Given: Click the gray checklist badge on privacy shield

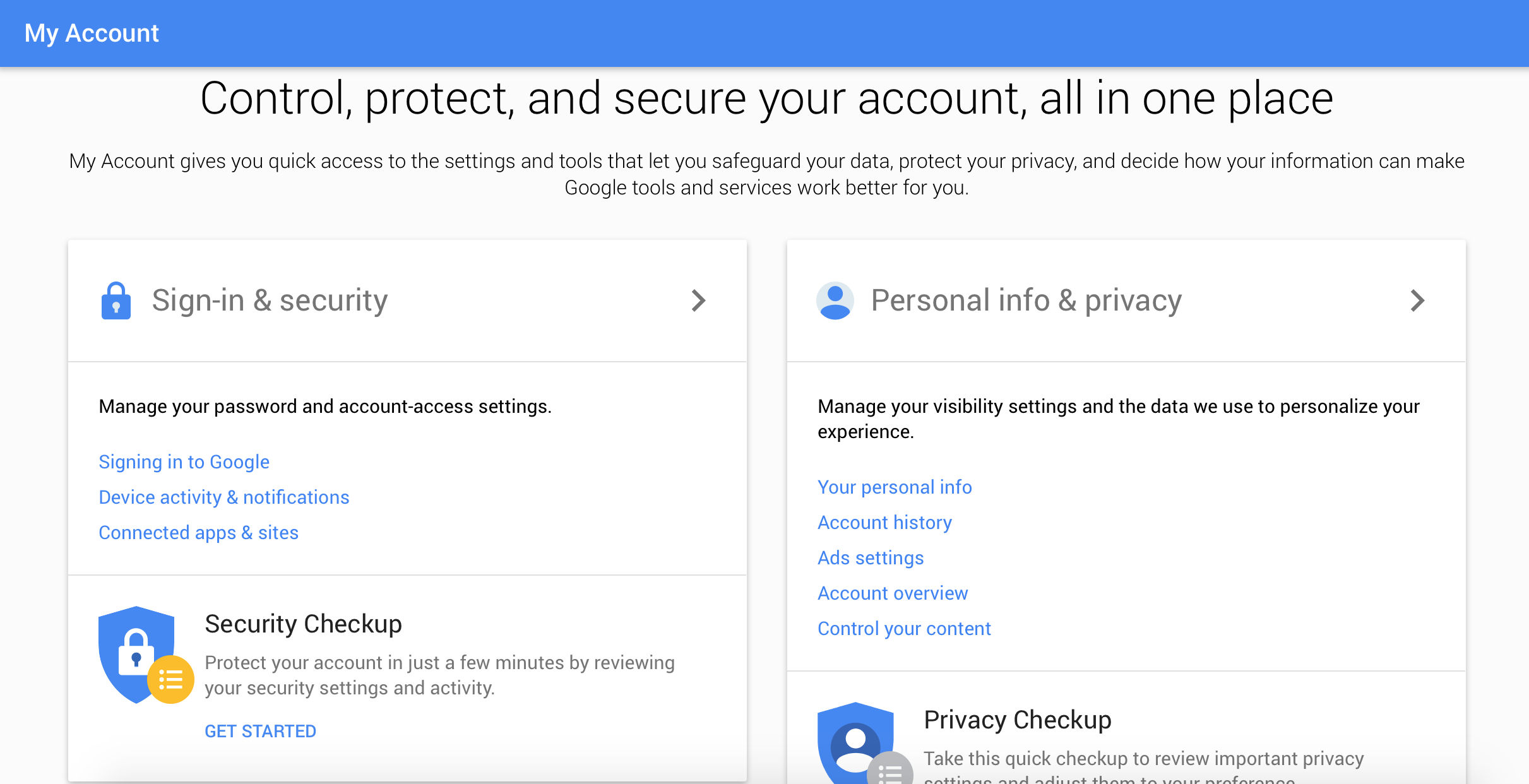Looking at the screenshot, I should (890, 768).
